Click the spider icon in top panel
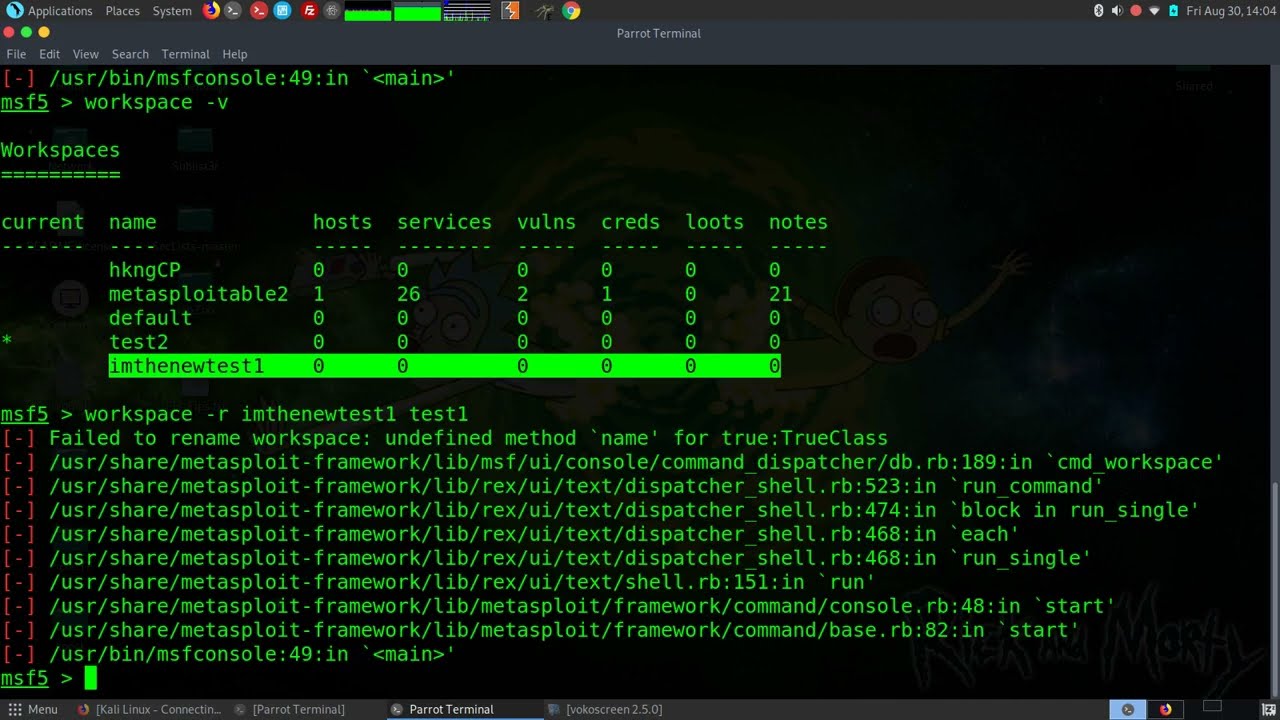This screenshot has width=1280, height=720. click(x=543, y=11)
